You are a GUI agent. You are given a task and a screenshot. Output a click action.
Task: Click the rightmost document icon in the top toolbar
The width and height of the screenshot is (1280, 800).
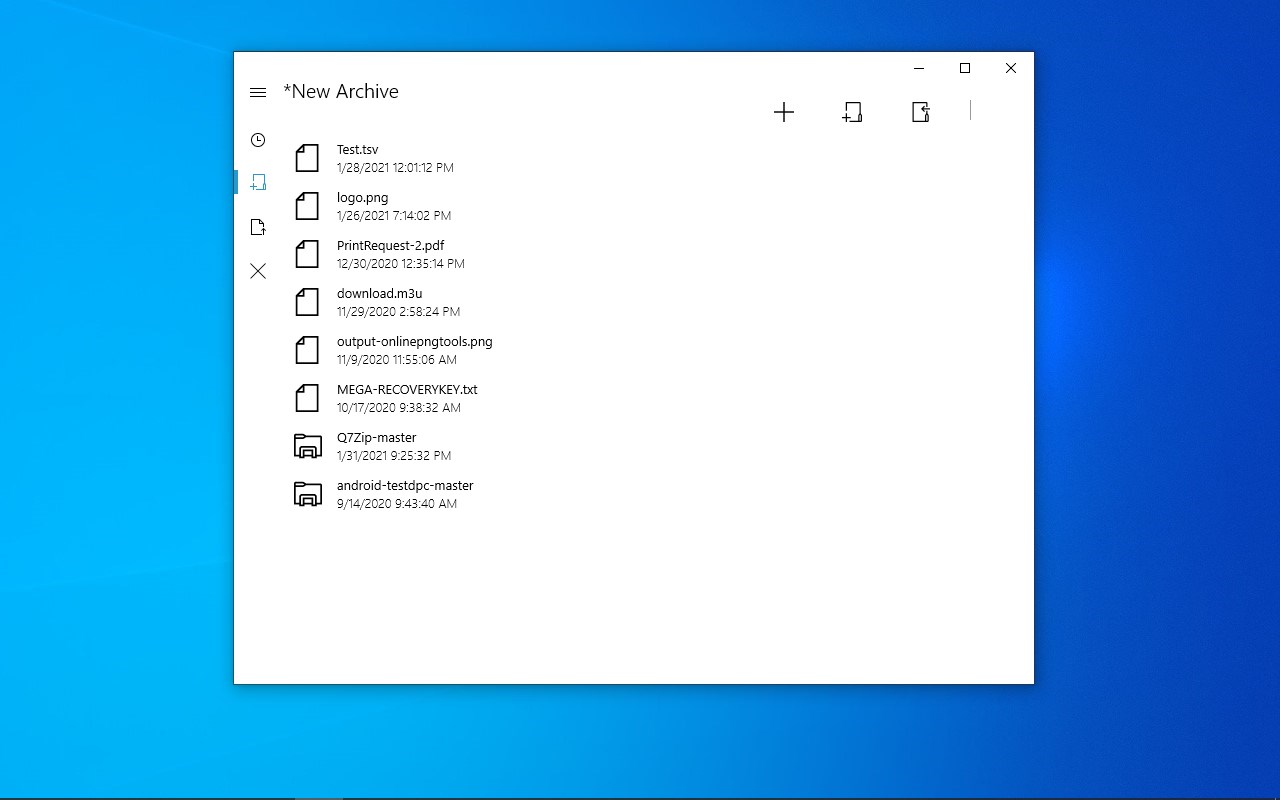921,112
